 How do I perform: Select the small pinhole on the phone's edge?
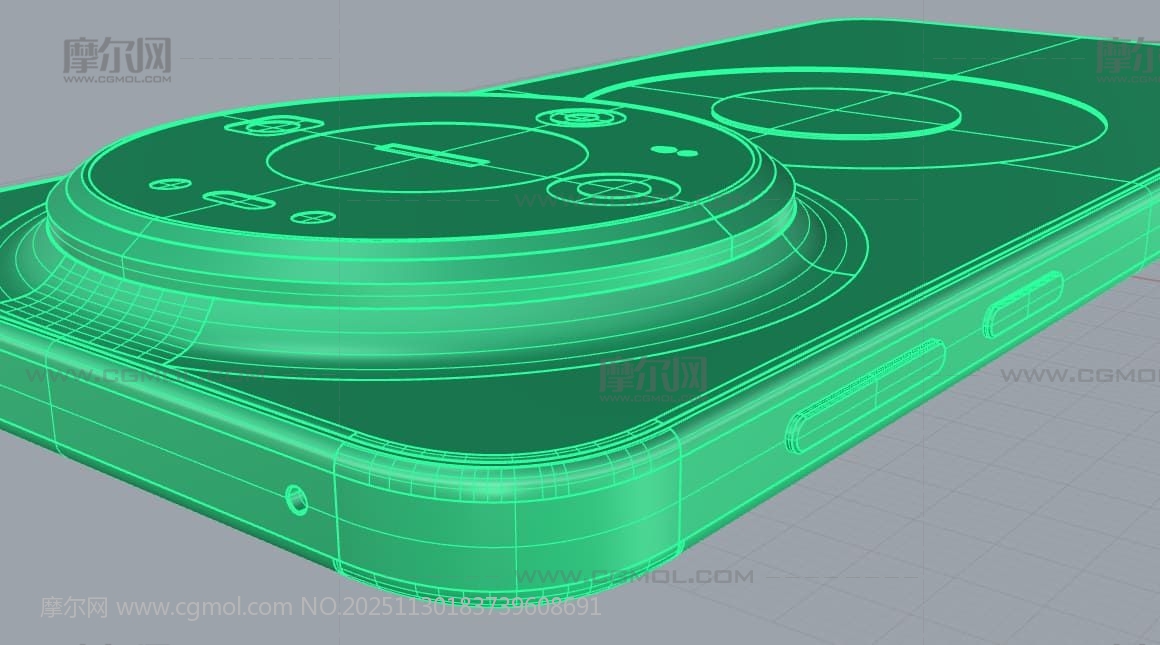[296, 497]
